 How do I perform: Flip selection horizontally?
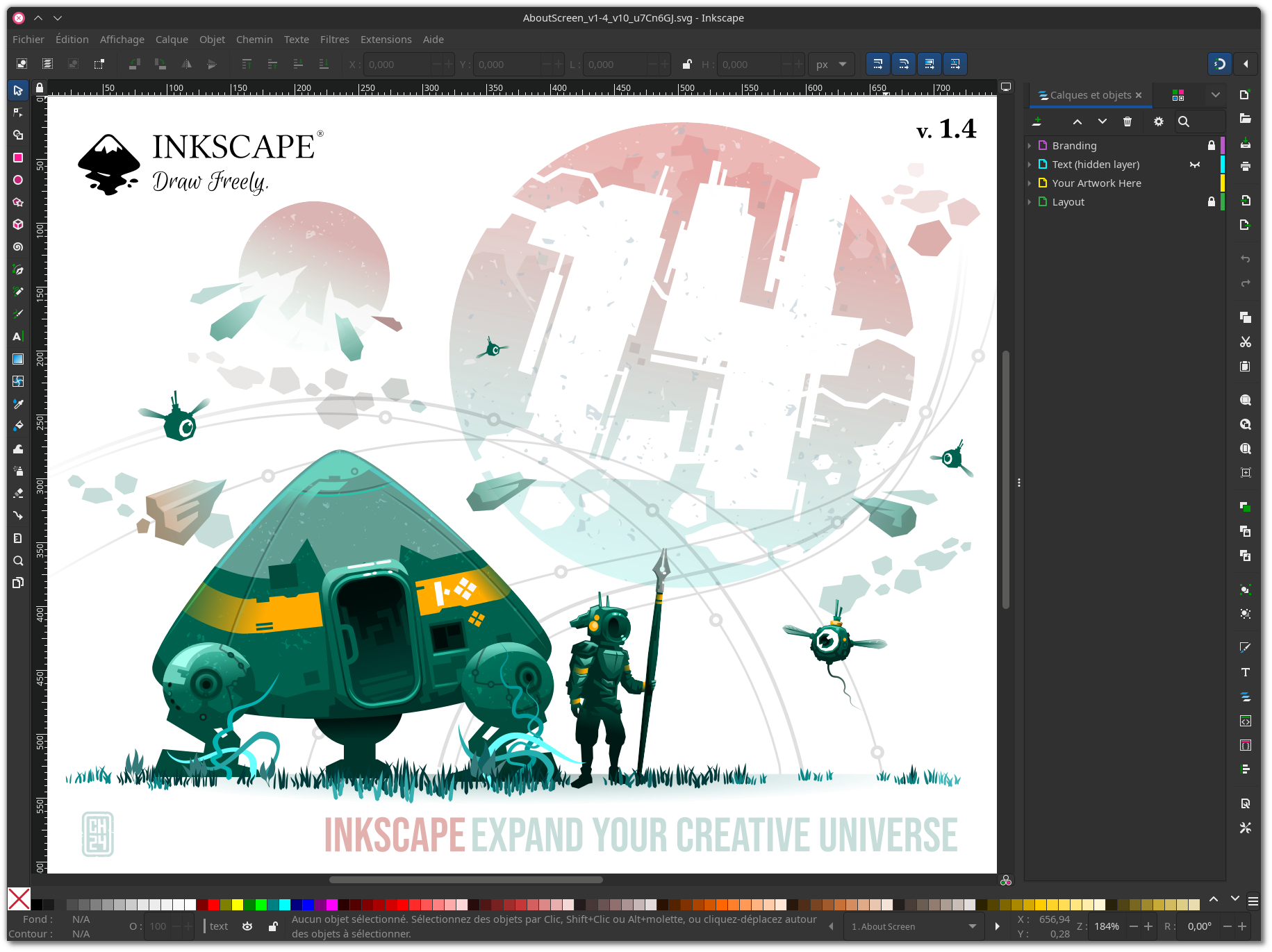pos(186,64)
